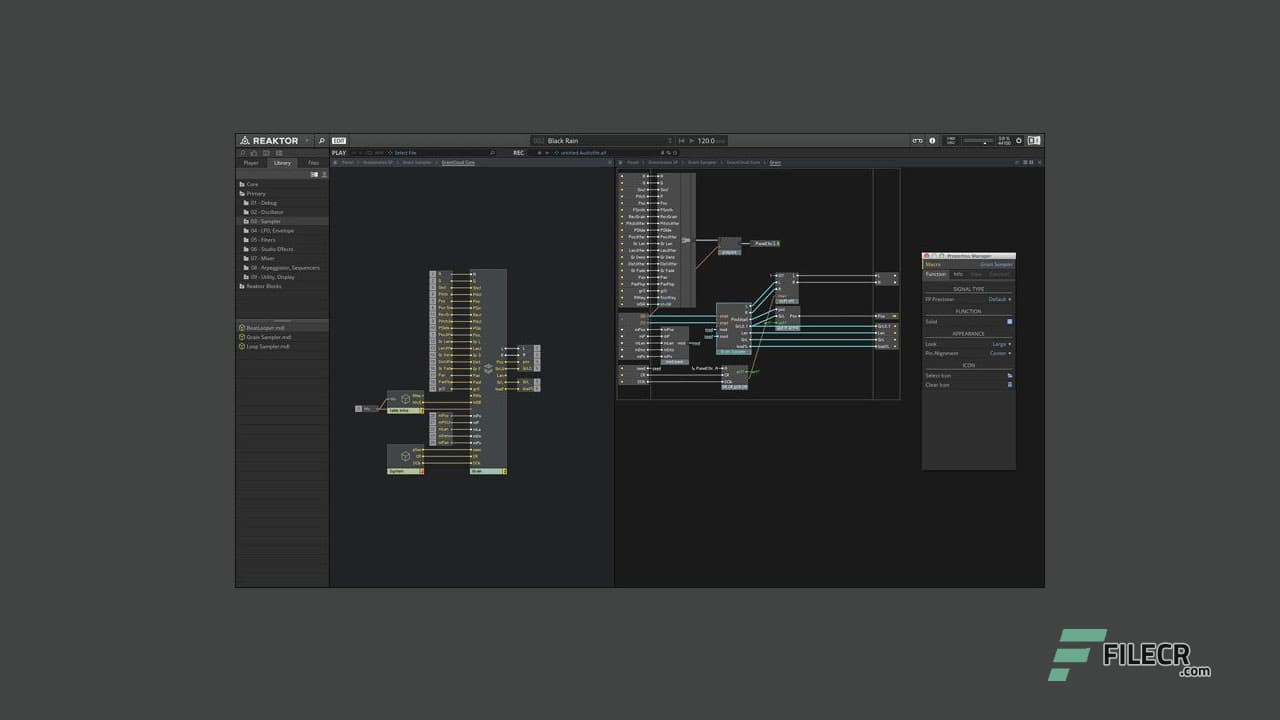Open the Reaktor library search magnifier
Screen dimensions: 1280x720
[320, 140]
